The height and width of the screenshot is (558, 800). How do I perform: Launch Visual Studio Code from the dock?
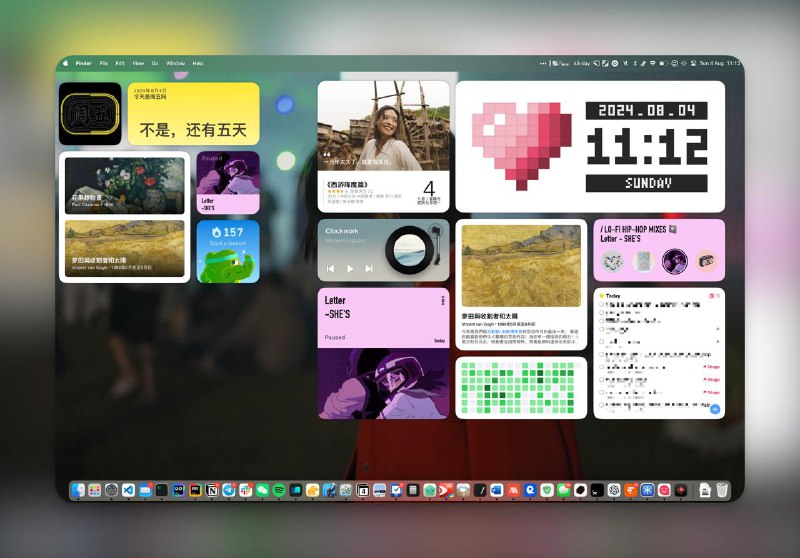128,490
